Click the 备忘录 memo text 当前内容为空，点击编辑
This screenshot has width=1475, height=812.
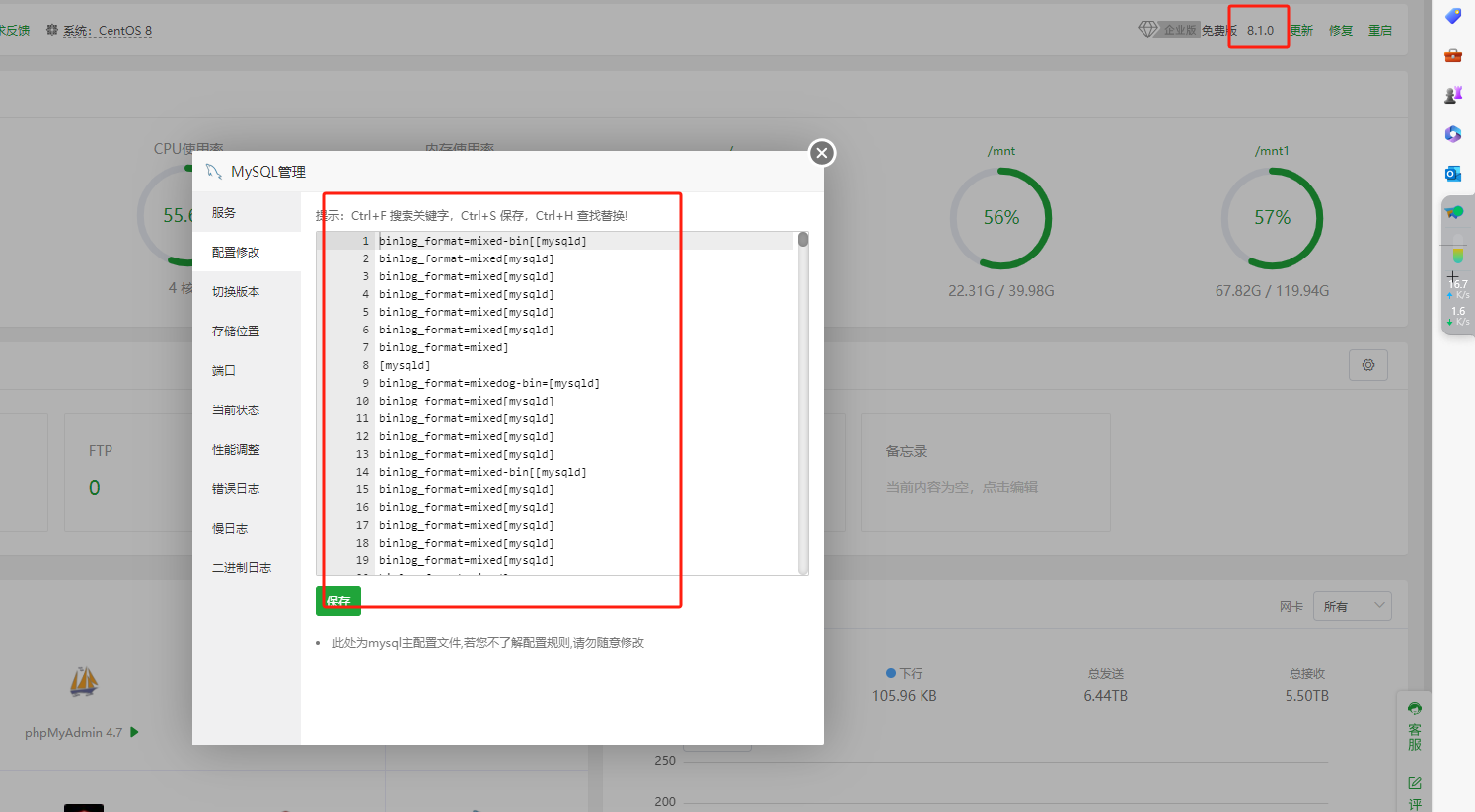pyautogui.click(x=962, y=487)
